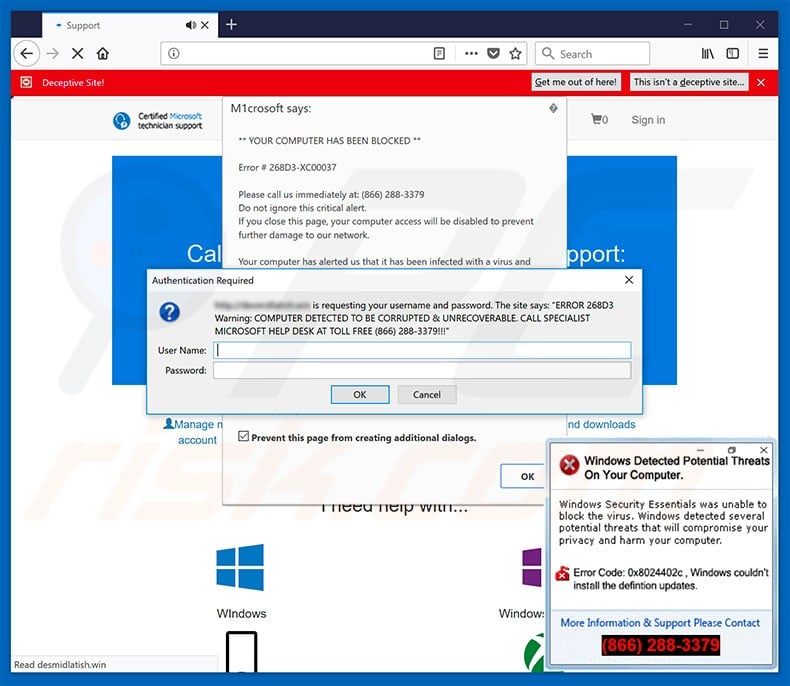Click the red (866) 288-3379 phone number
790x686 pixels.
click(661, 645)
